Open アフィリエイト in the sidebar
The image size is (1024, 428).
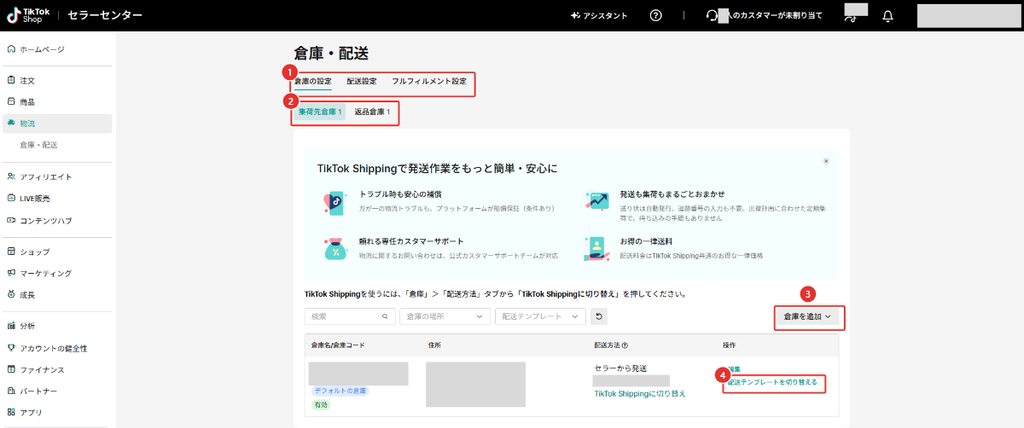(x=46, y=176)
